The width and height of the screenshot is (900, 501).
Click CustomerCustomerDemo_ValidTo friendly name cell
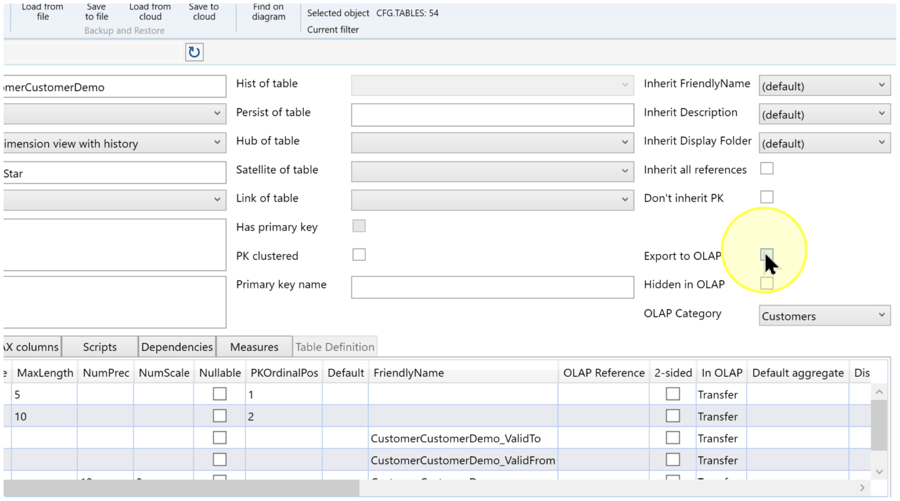pos(463,438)
